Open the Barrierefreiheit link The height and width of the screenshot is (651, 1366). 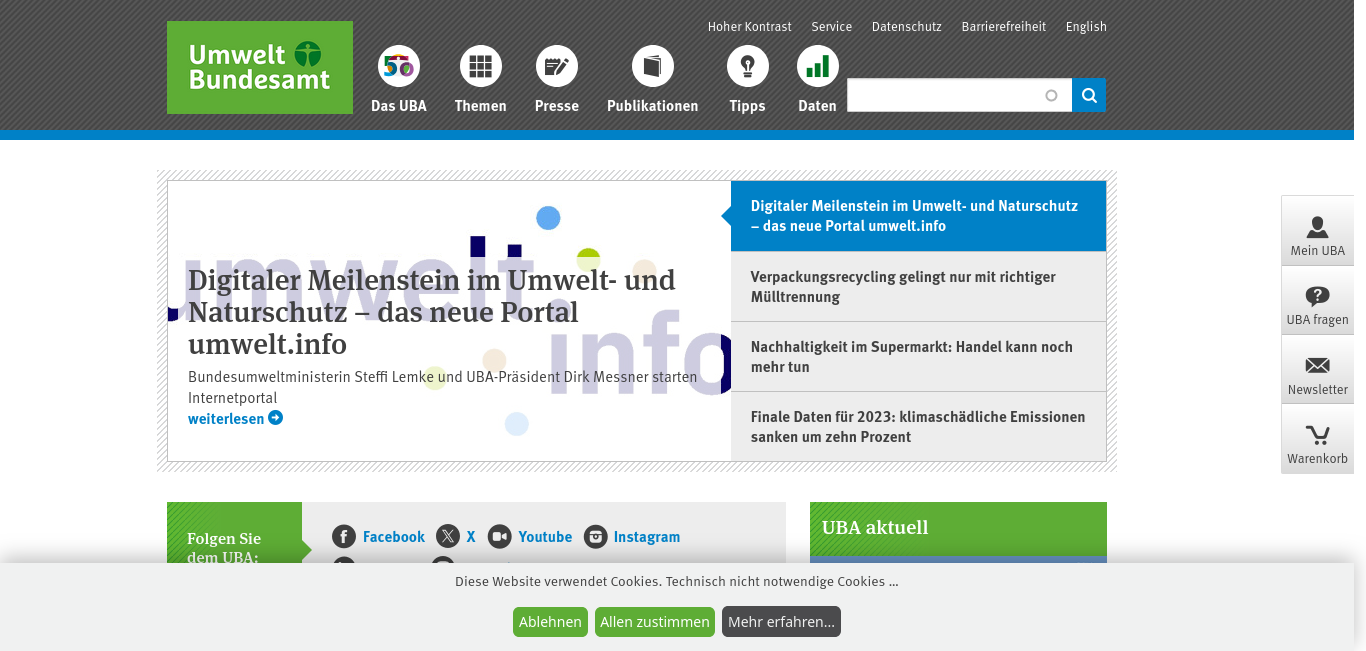click(1004, 27)
